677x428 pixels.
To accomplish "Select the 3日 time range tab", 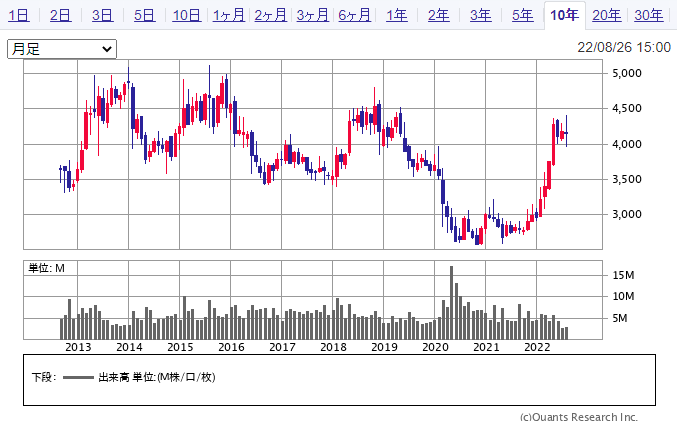I will point(102,16).
